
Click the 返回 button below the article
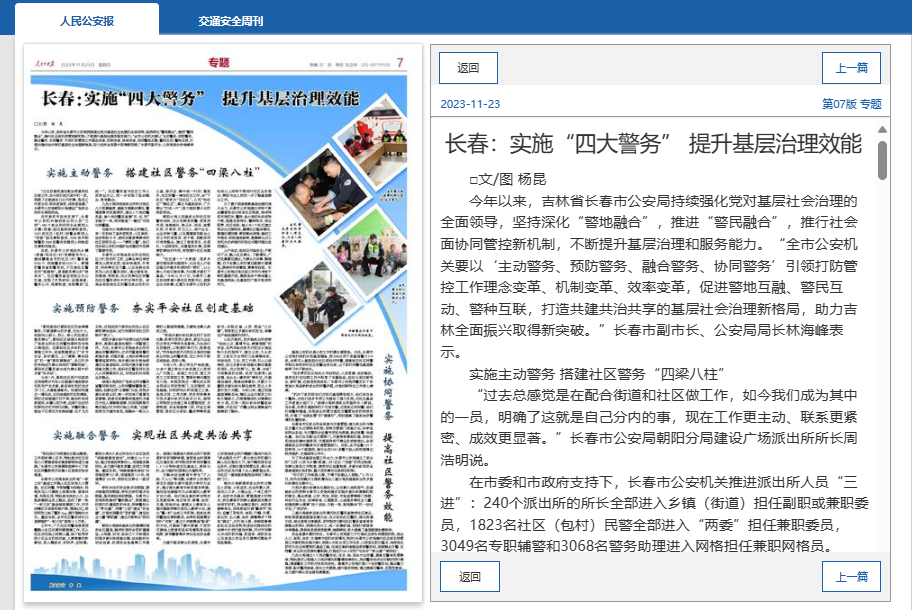(x=469, y=576)
